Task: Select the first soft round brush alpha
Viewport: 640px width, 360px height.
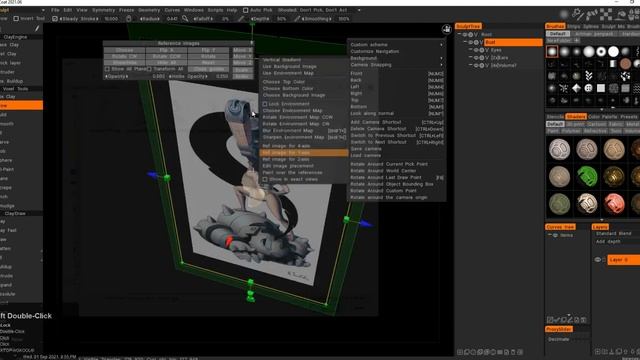Action: [x=552, y=51]
